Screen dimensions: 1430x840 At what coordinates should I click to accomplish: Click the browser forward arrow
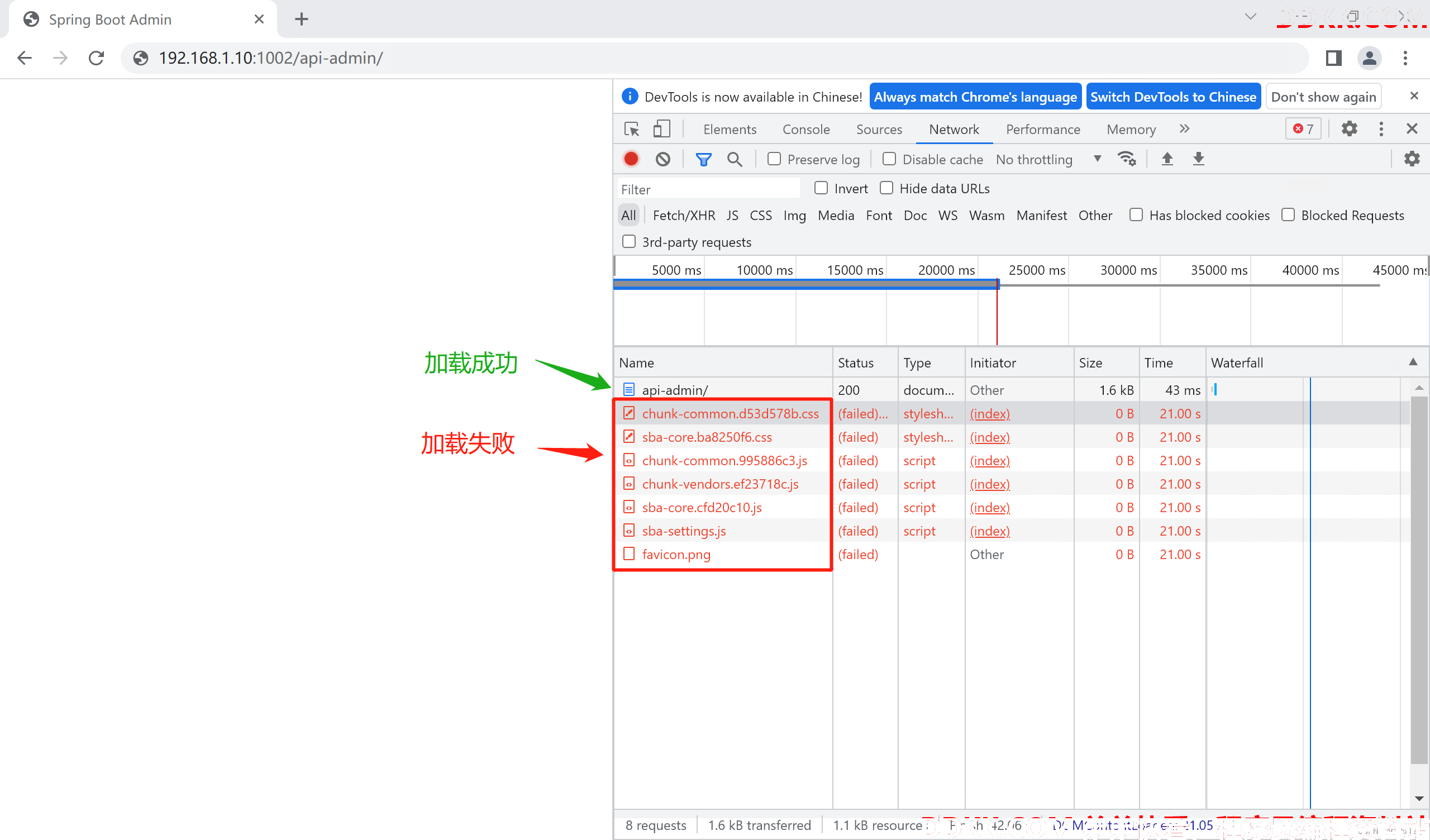[60, 58]
